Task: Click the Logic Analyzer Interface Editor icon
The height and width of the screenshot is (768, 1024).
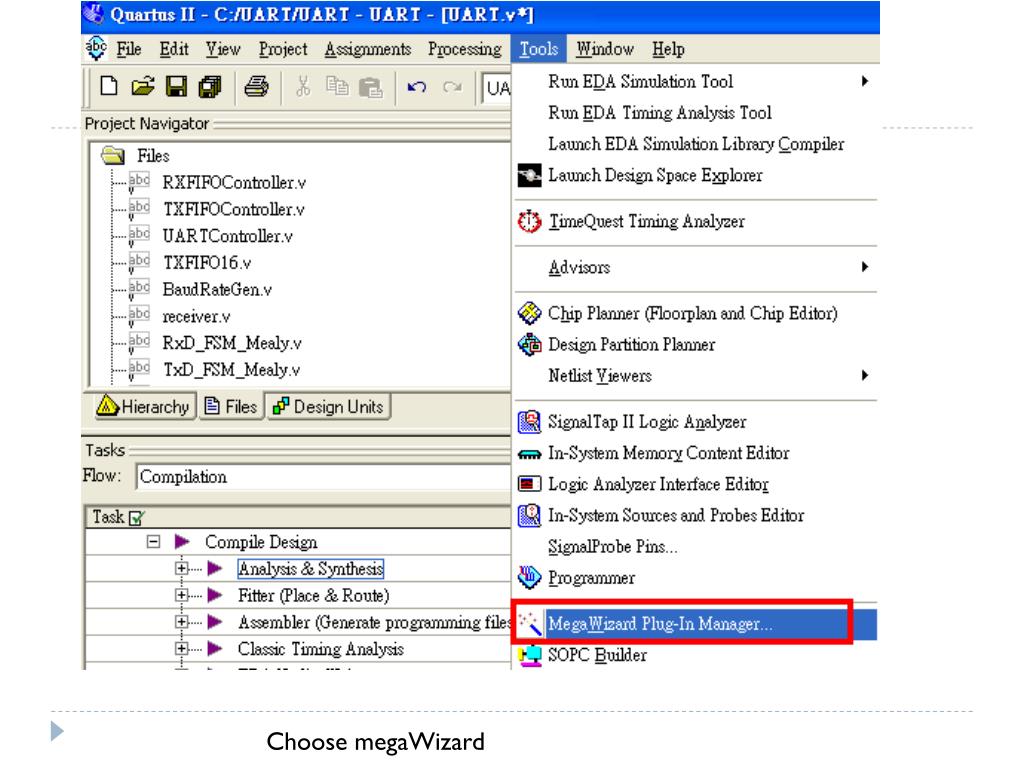Action: [529, 484]
